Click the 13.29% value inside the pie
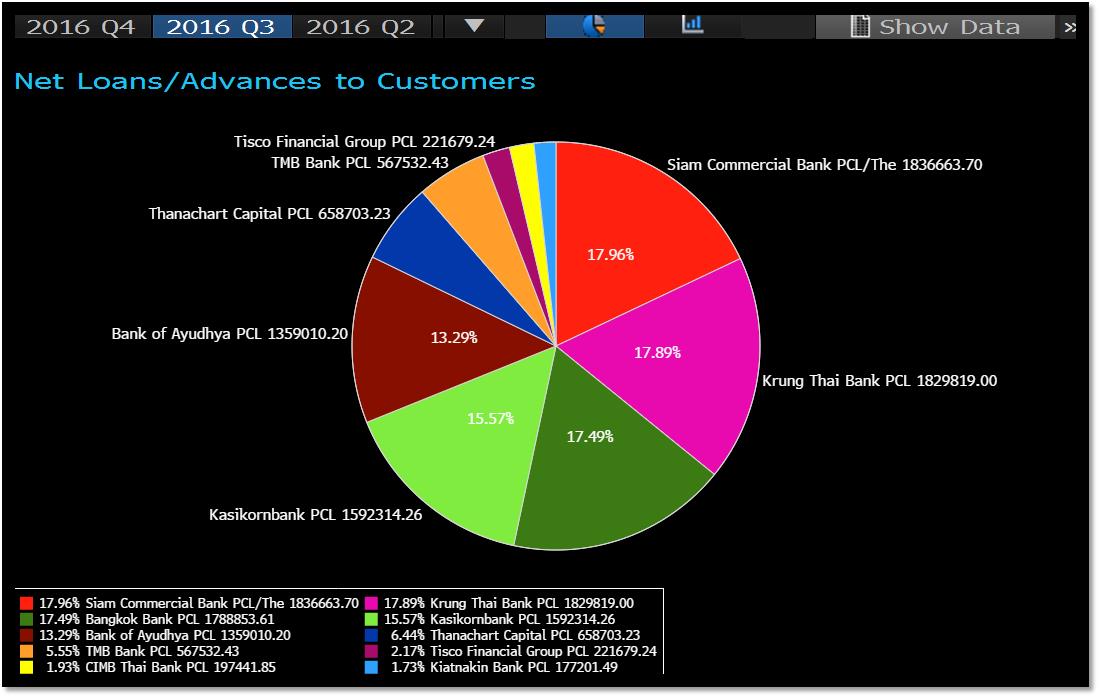Viewport: 1099px width, 697px height. coord(454,338)
